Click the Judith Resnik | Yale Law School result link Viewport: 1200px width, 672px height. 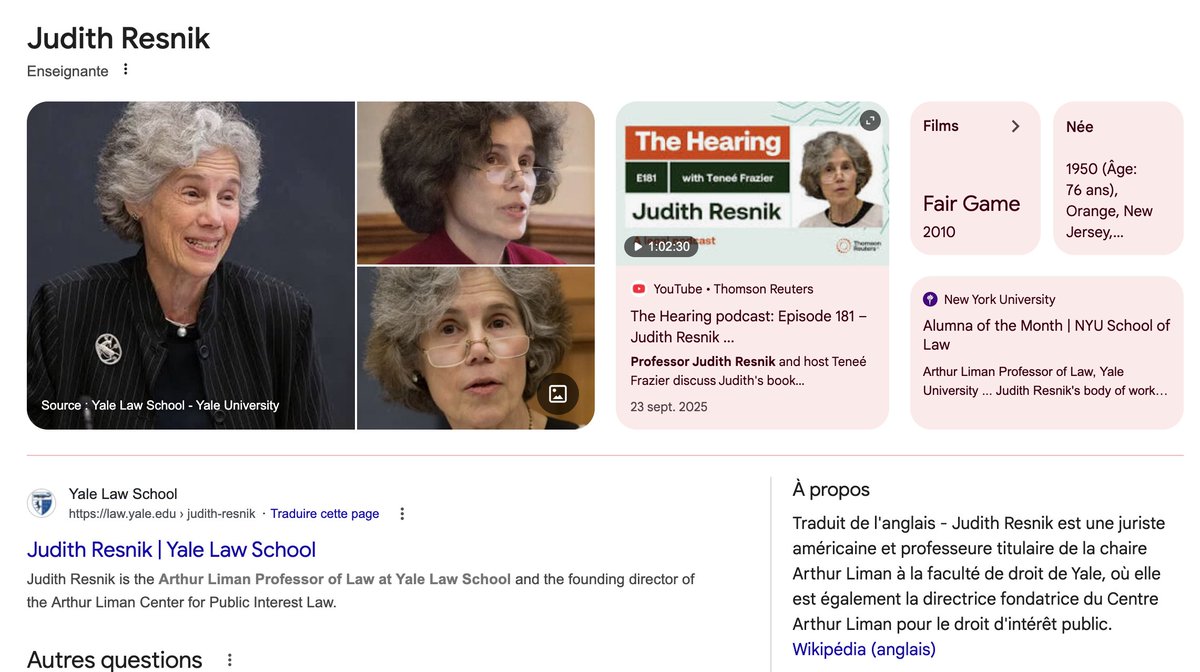point(171,550)
